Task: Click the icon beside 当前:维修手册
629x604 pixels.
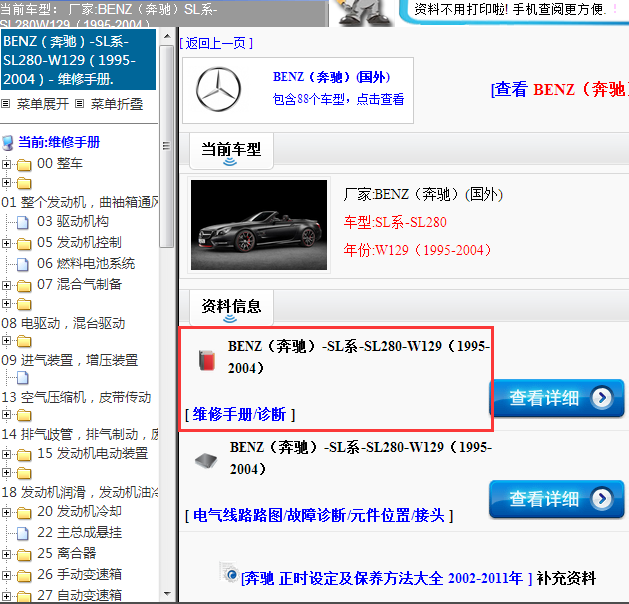Action: click(8, 143)
